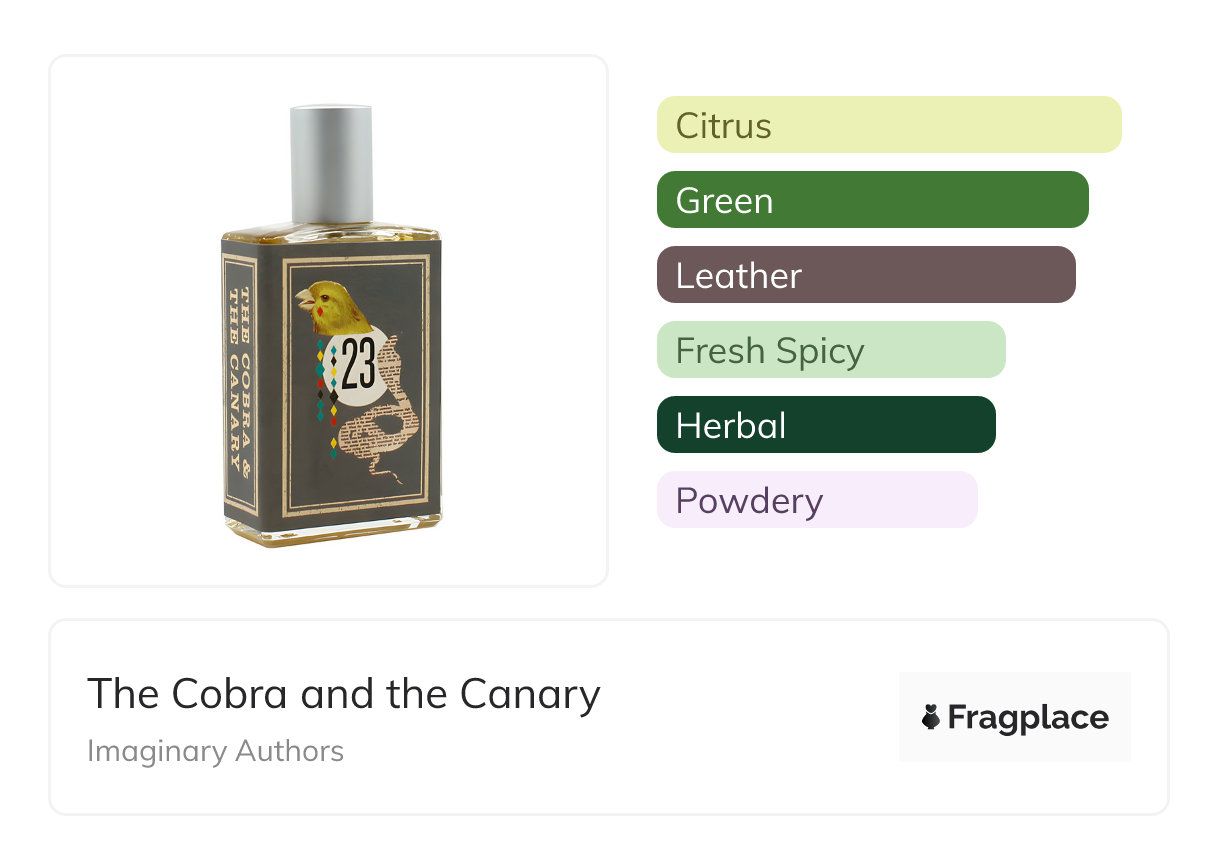The image size is (1218, 864).
Task: Choose the Leather accord bar
Action: tap(866, 275)
